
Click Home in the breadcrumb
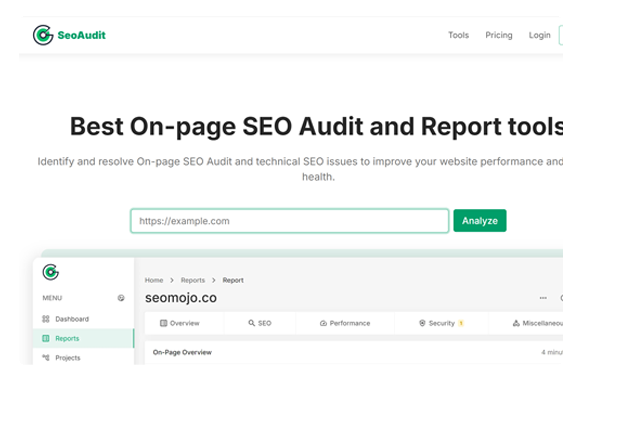pyautogui.click(x=154, y=281)
